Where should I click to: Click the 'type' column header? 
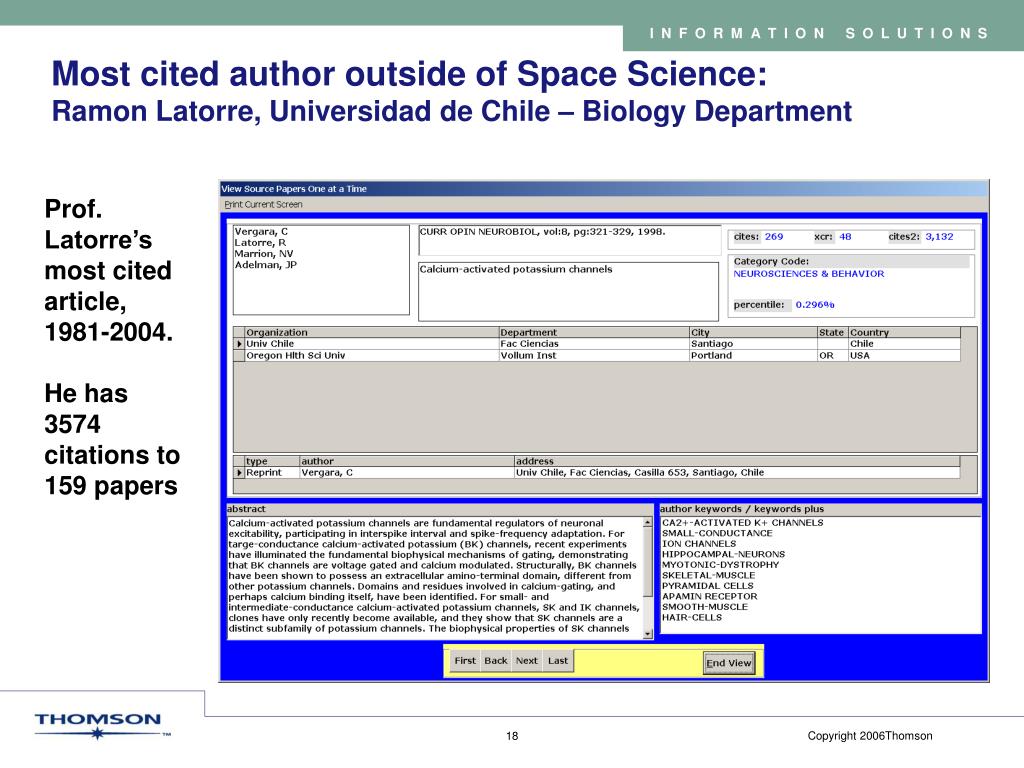click(272, 461)
